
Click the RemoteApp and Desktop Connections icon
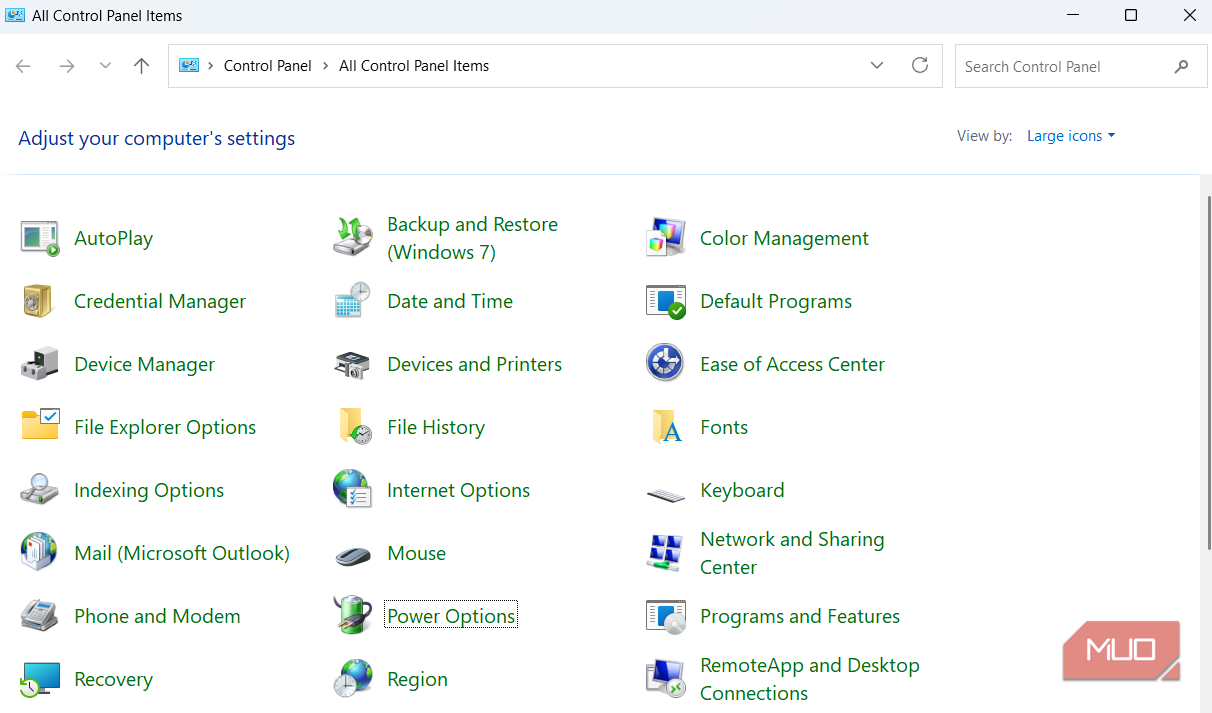point(666,679)
